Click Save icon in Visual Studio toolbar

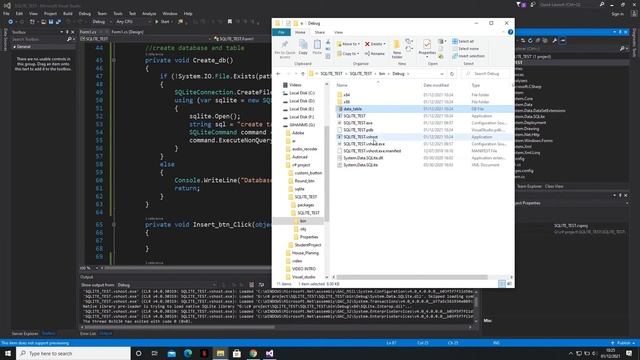51,22
